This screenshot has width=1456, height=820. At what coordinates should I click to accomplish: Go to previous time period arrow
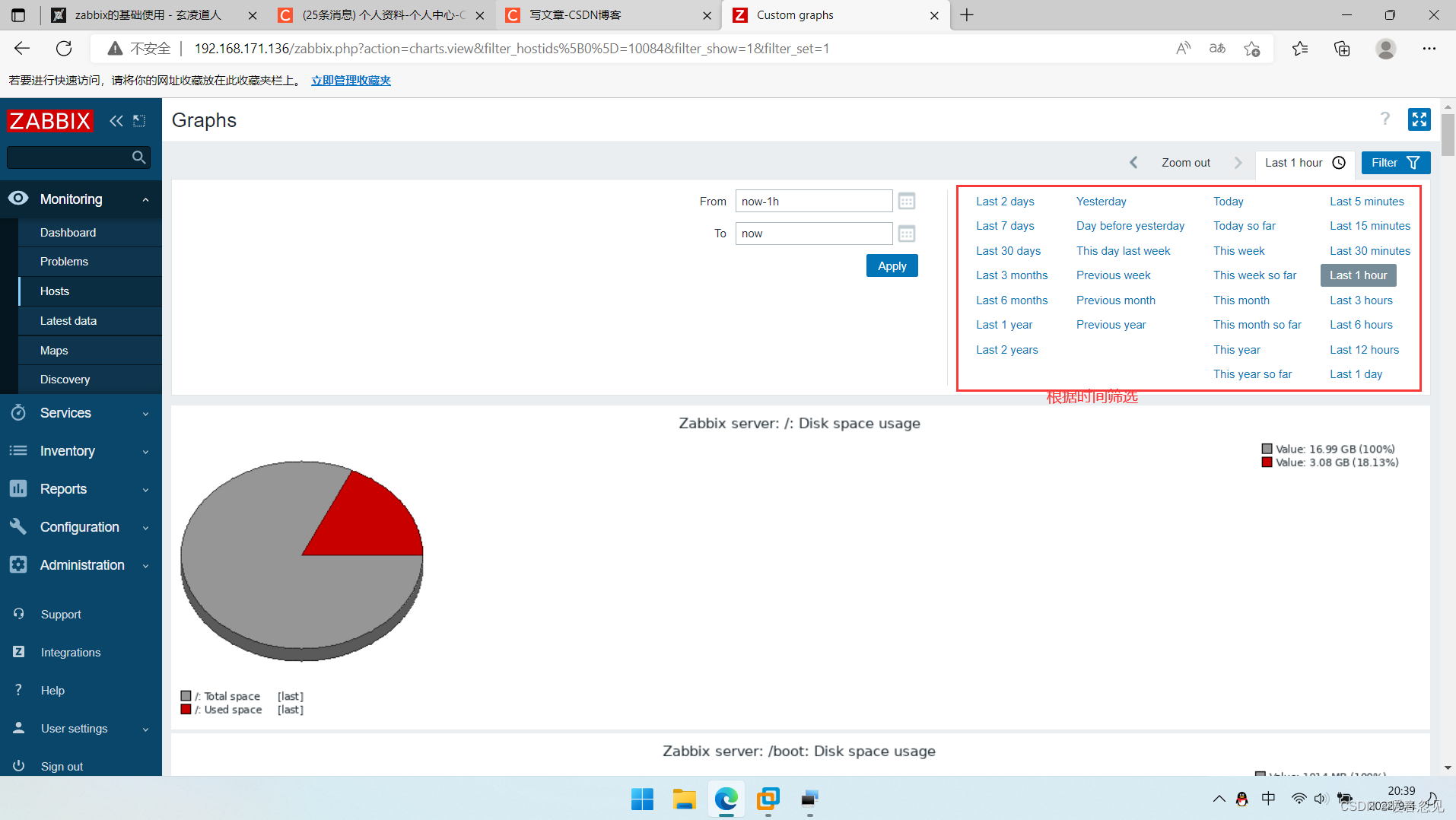pos(1133,163)
